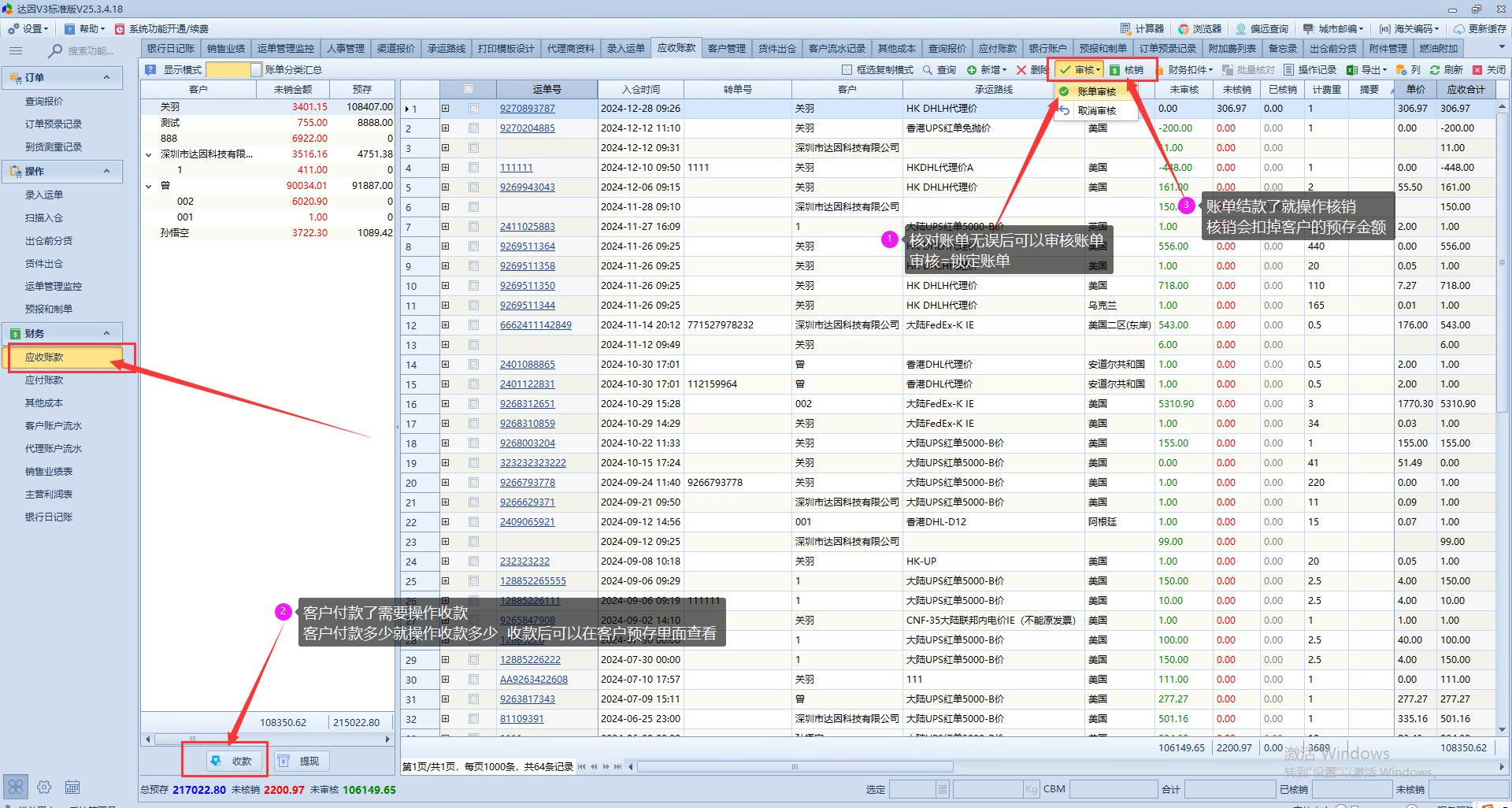Click the horizontal scrollbar under customer list

point(268,739)
